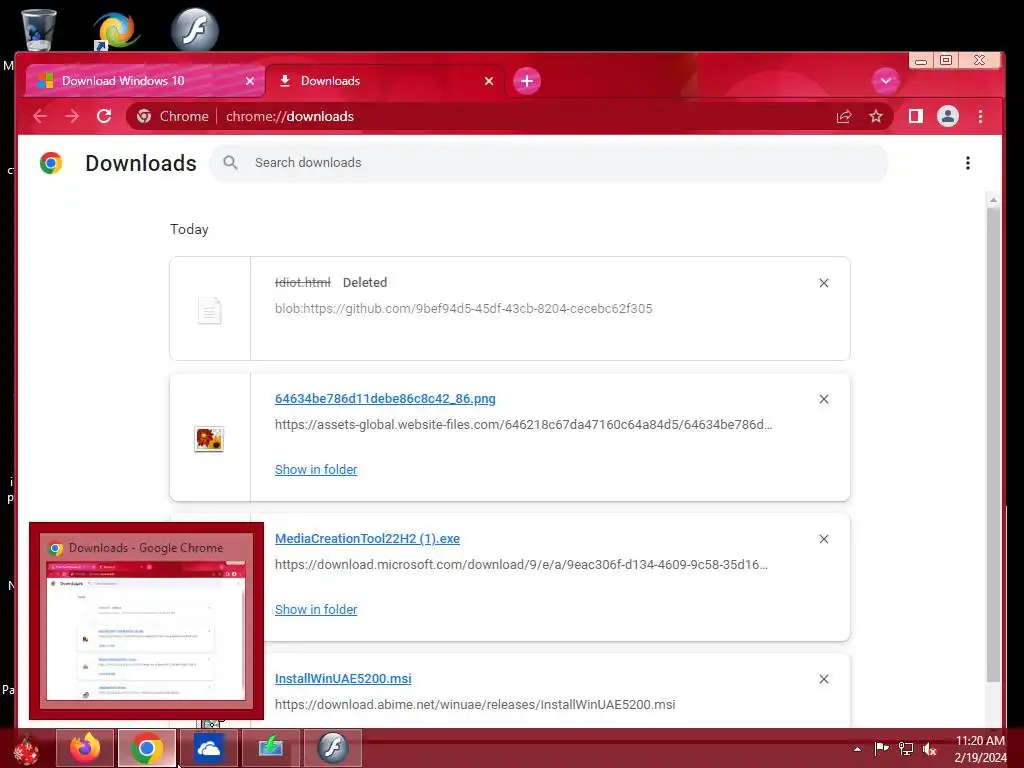1024x768 pixels.
Task: Click the search magnifier icon
Action: [230, 163]
